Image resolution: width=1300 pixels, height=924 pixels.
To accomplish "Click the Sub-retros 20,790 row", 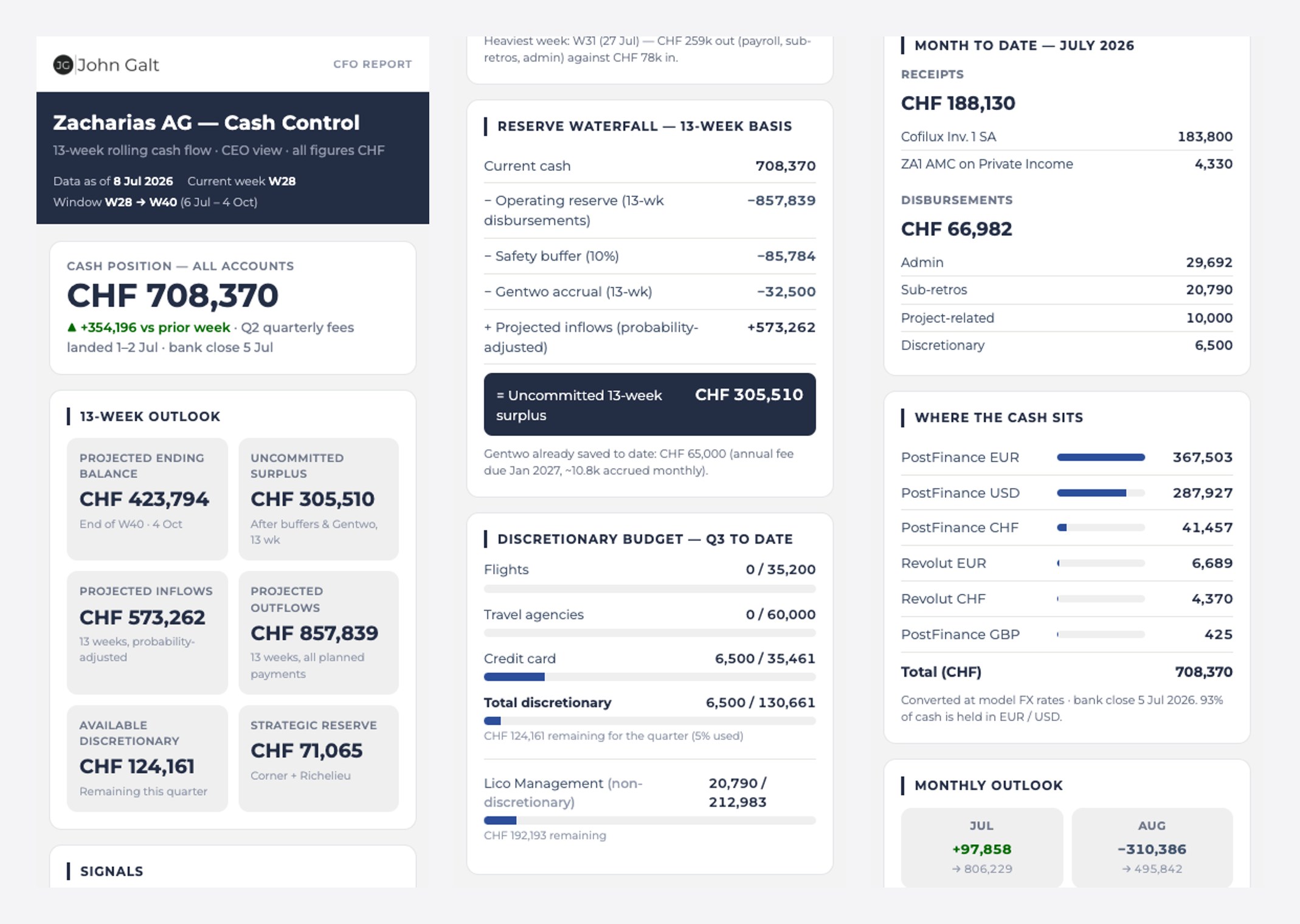I will pos(1067,290).
